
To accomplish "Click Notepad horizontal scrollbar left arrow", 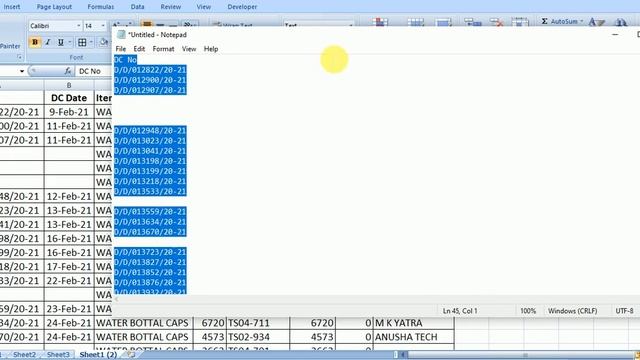I will click(117, 299).
